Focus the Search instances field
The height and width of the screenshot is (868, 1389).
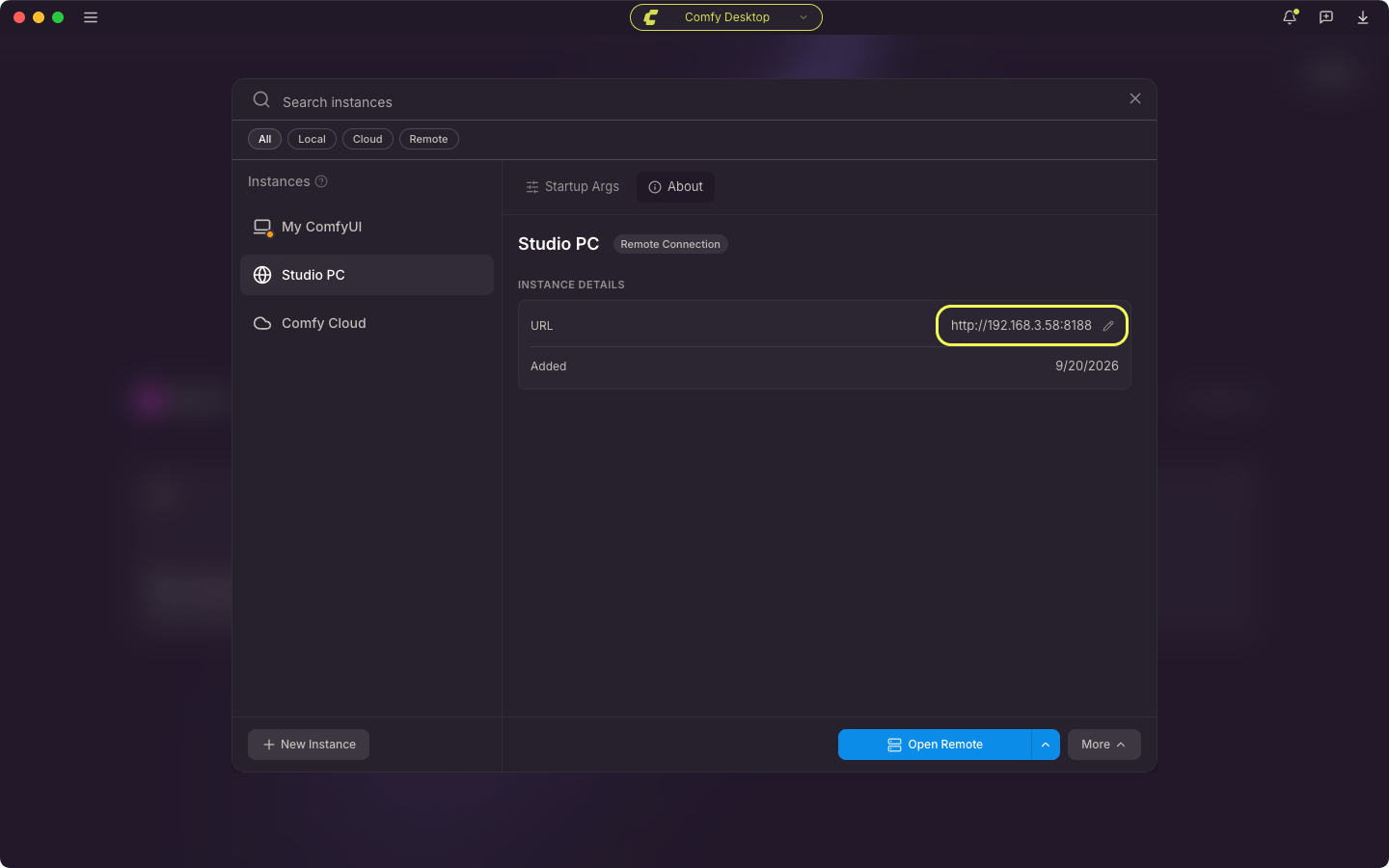coord(694,101)
